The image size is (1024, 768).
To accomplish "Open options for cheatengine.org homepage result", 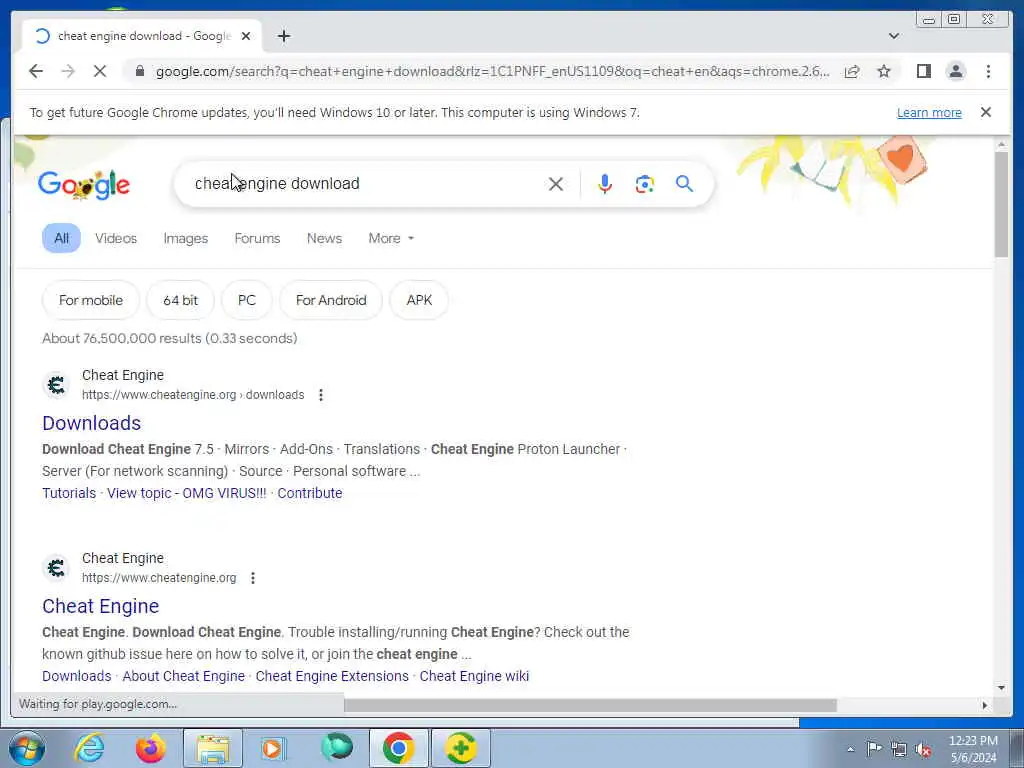I will tap(253, 578).
